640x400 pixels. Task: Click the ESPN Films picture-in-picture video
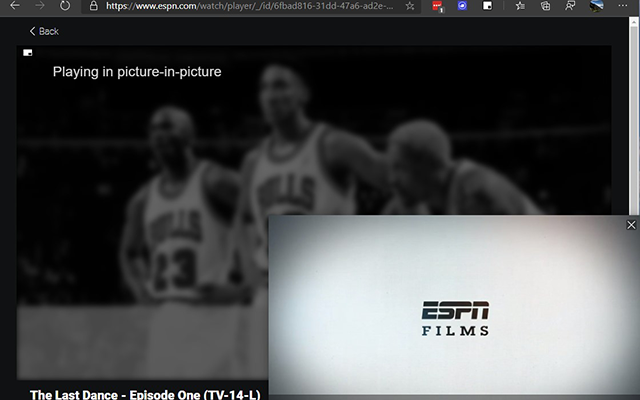[454, 307]
